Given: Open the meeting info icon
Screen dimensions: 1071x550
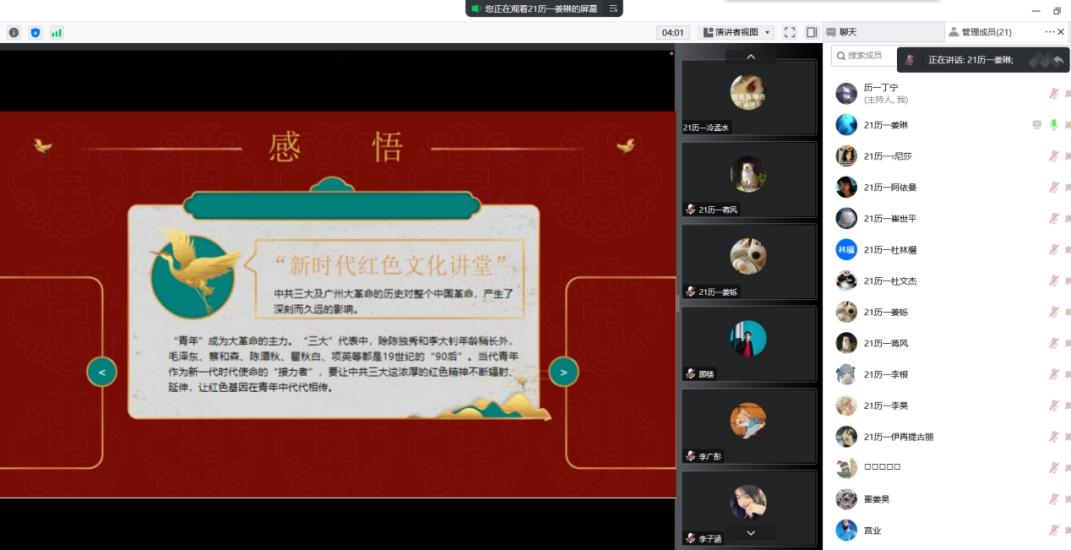Looking at the screenshot, I should (14, 32).
